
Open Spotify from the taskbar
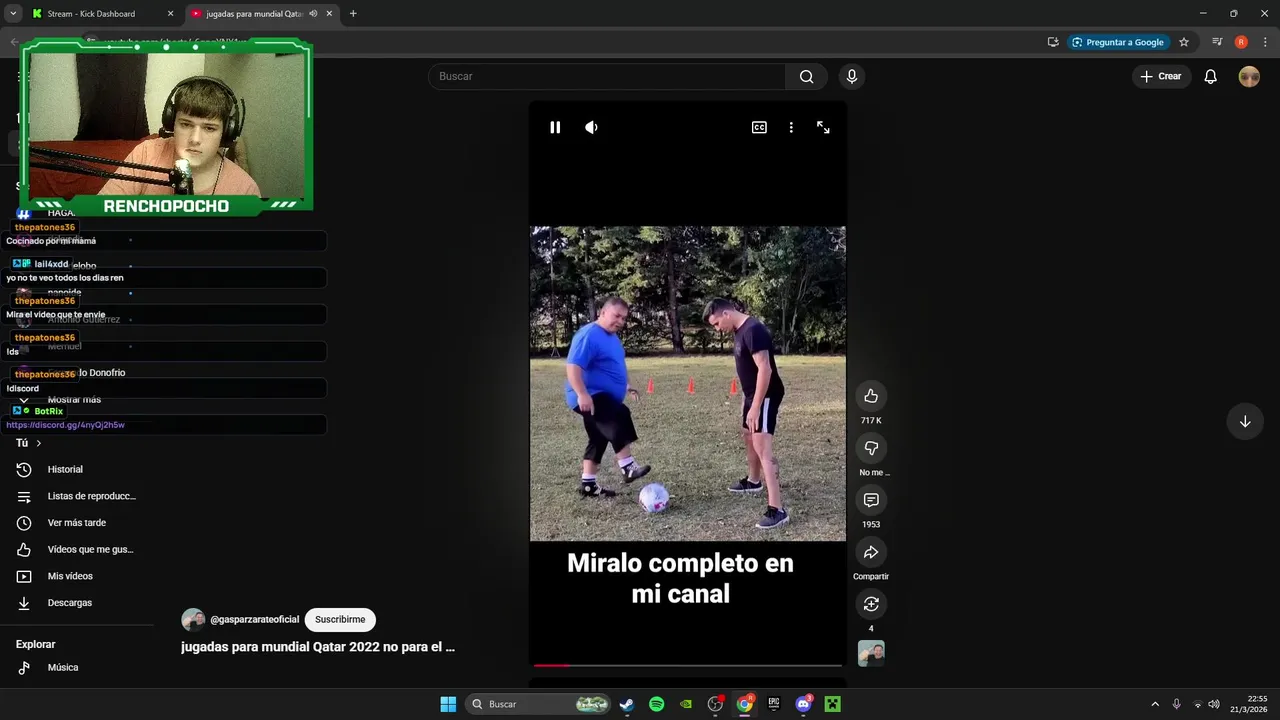(656, 704)
